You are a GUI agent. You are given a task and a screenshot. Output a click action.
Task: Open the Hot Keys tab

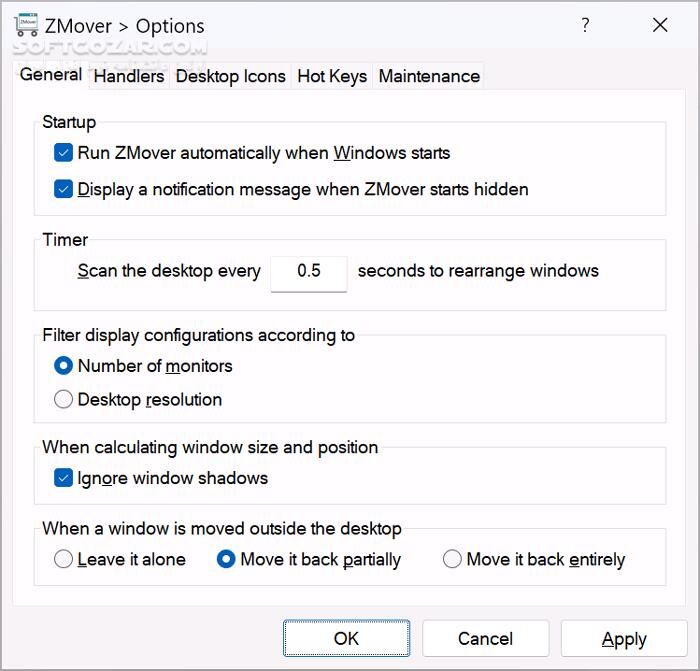(x=332, y=76)
